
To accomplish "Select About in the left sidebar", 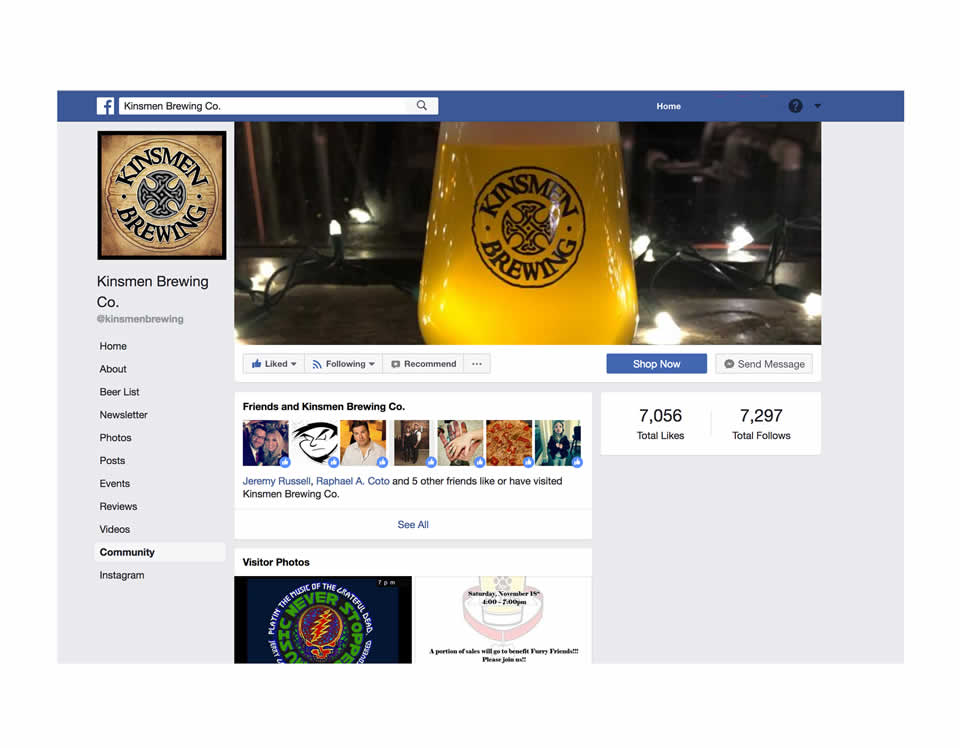I will [x=113, y=369].
